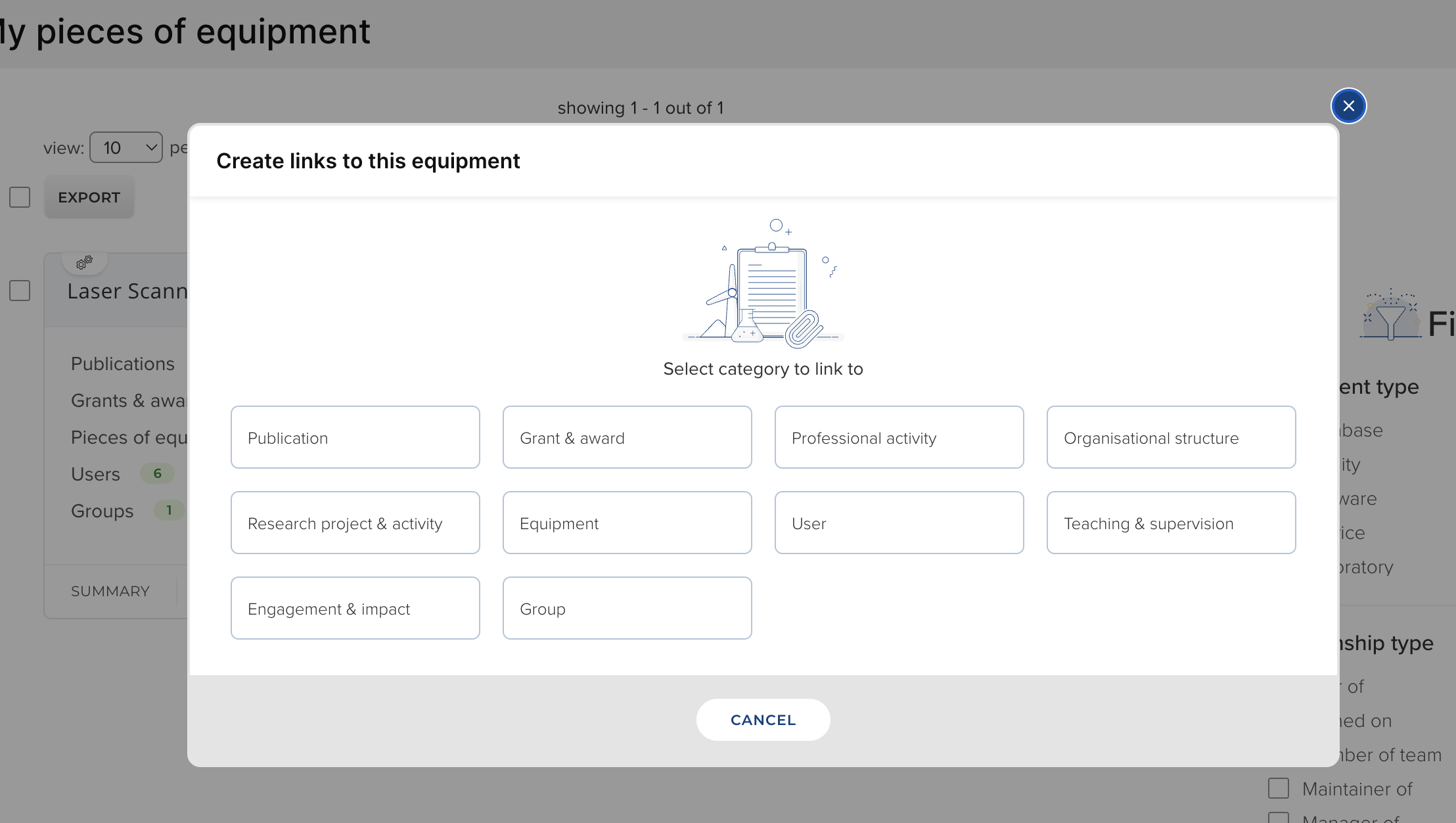The width and height of the screenshot is (1456, 823).
Task: Click the equipment gears icon on card
Action: 84,262
